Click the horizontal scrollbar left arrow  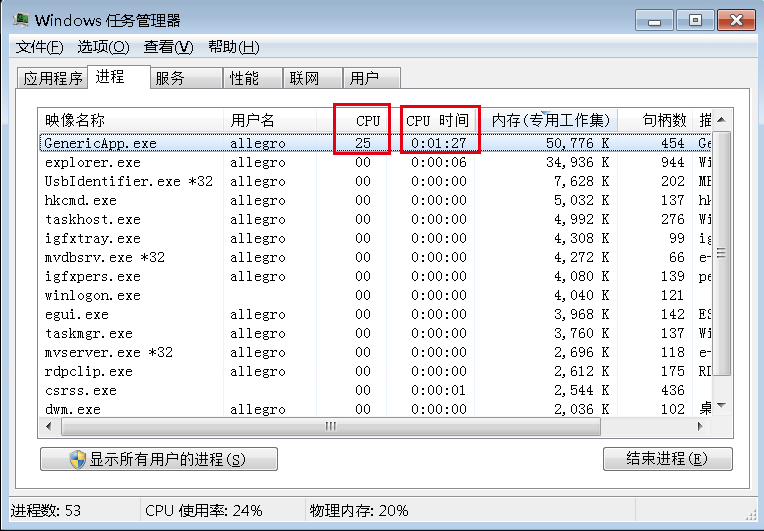[49, 427]
